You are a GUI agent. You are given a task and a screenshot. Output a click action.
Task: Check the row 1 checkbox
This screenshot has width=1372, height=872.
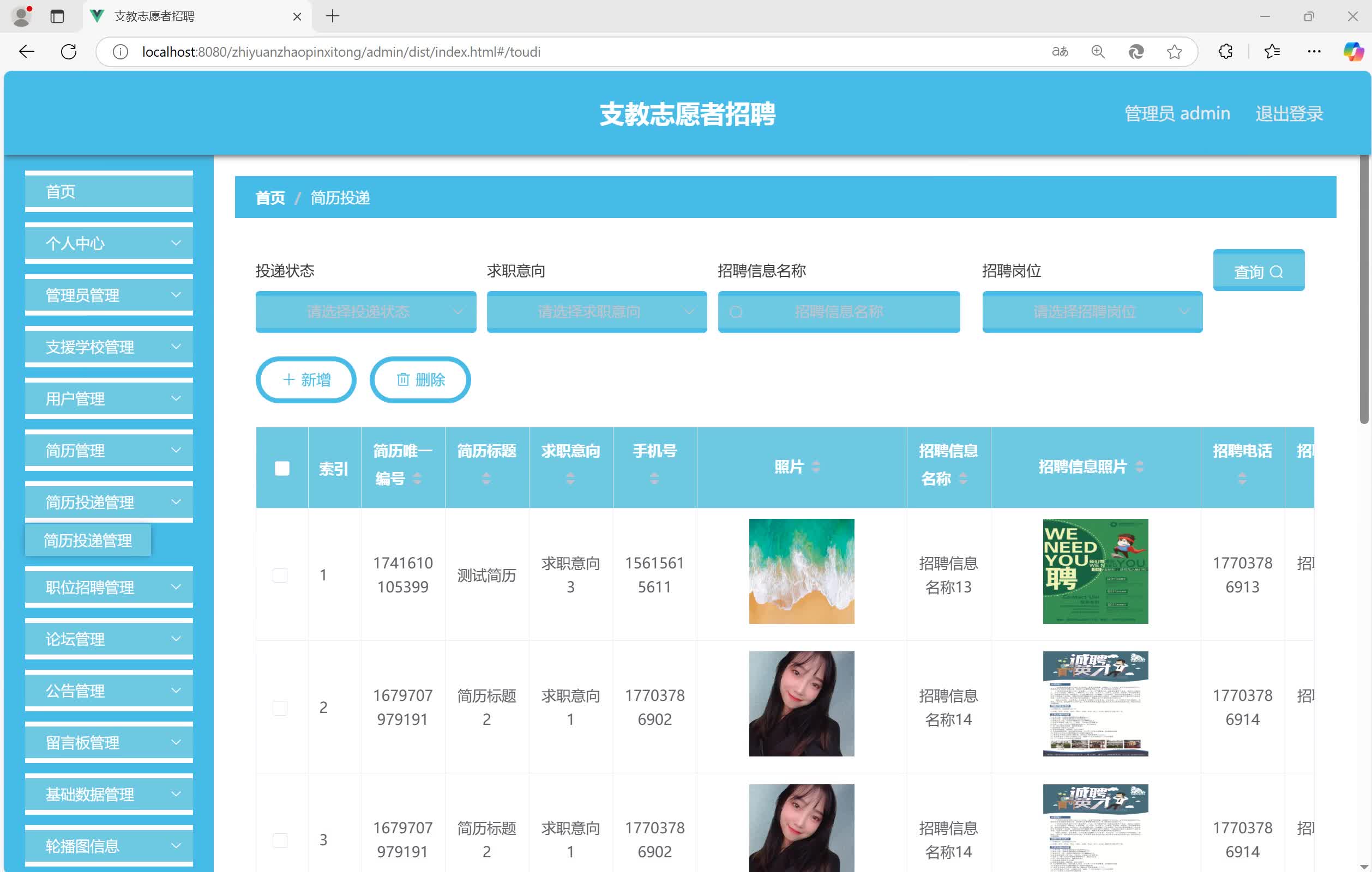click(x=280, y=576)
